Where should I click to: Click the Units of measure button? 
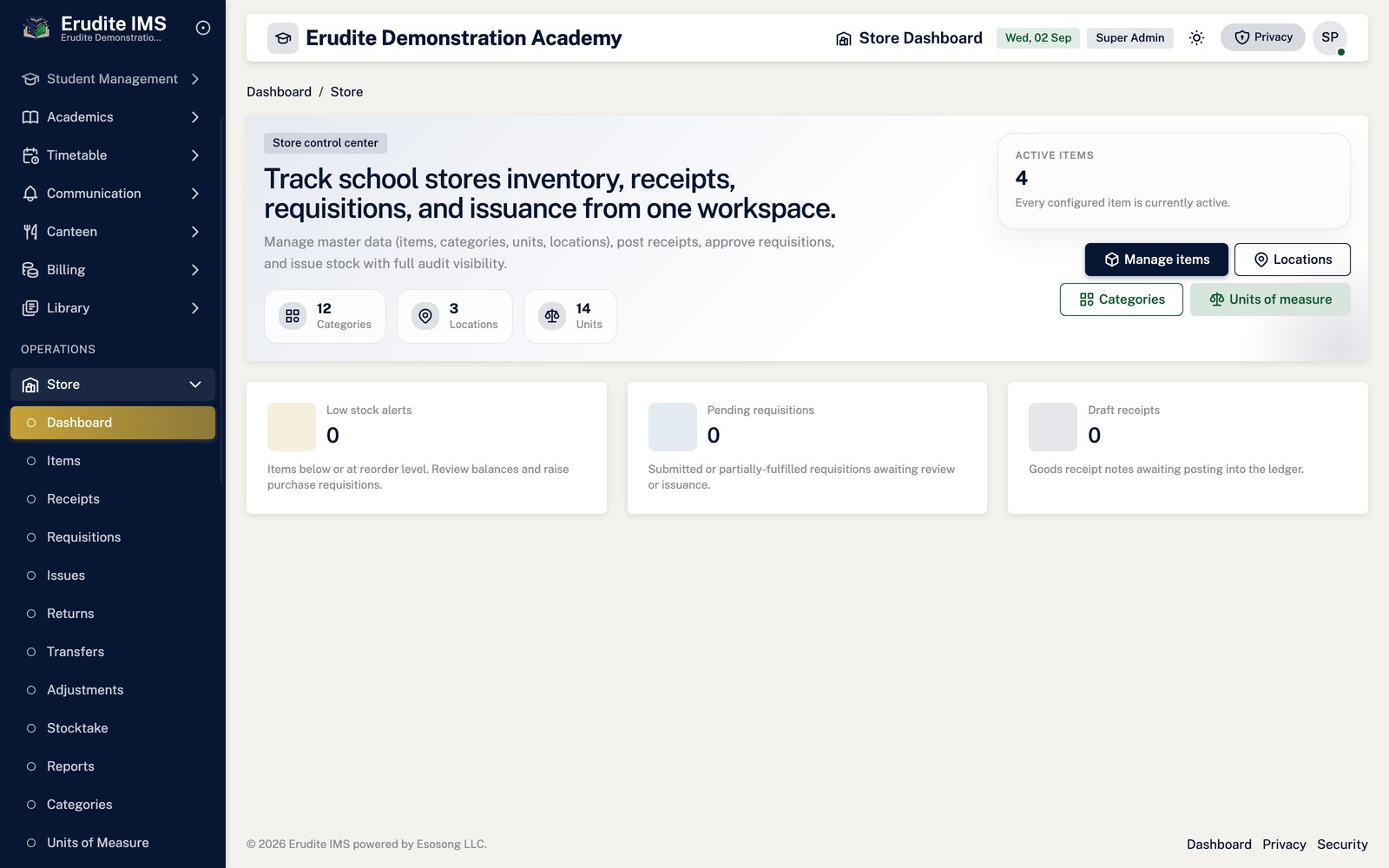pos(1270,299)
